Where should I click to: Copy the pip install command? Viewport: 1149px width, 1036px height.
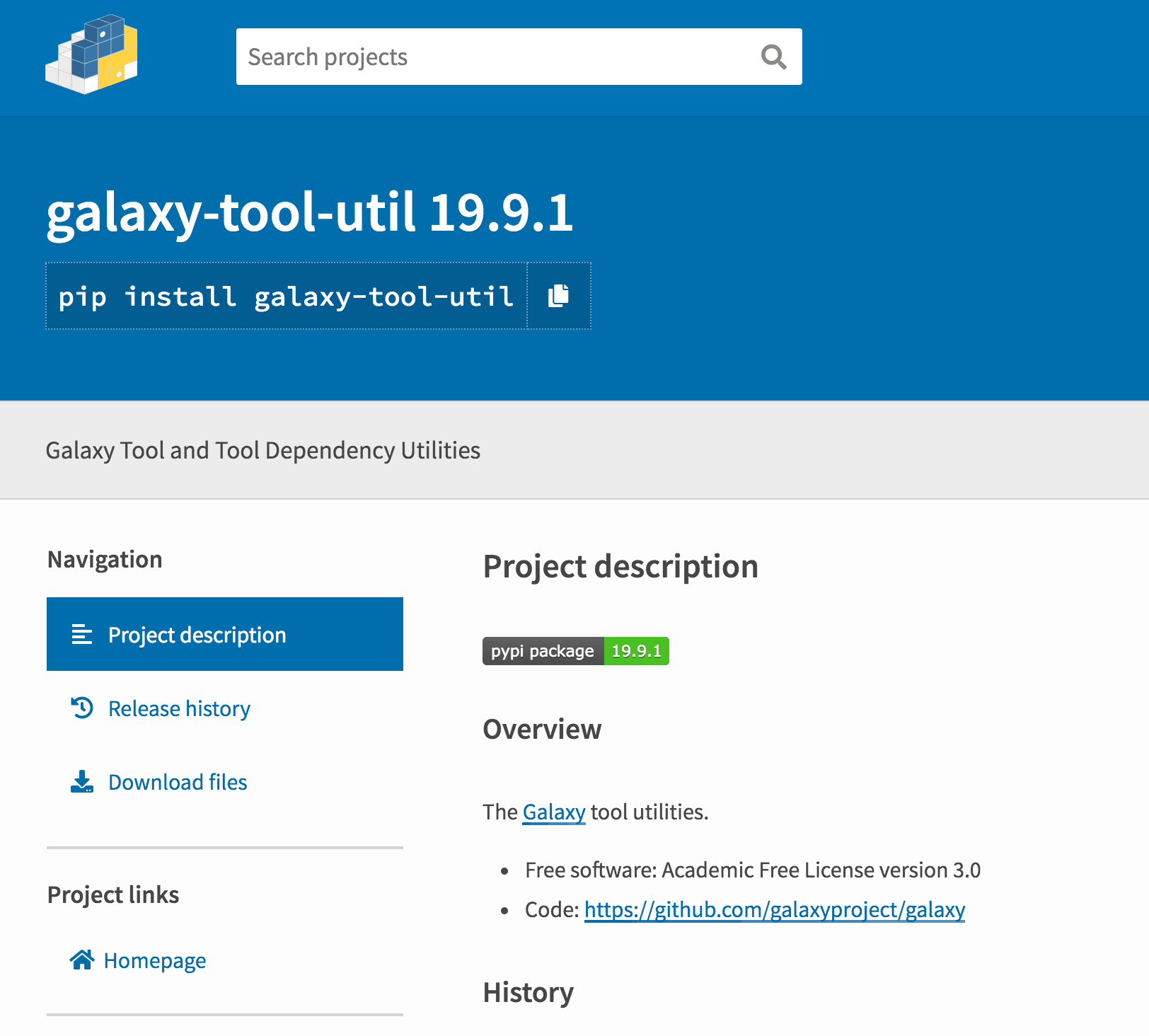[559, 296]
